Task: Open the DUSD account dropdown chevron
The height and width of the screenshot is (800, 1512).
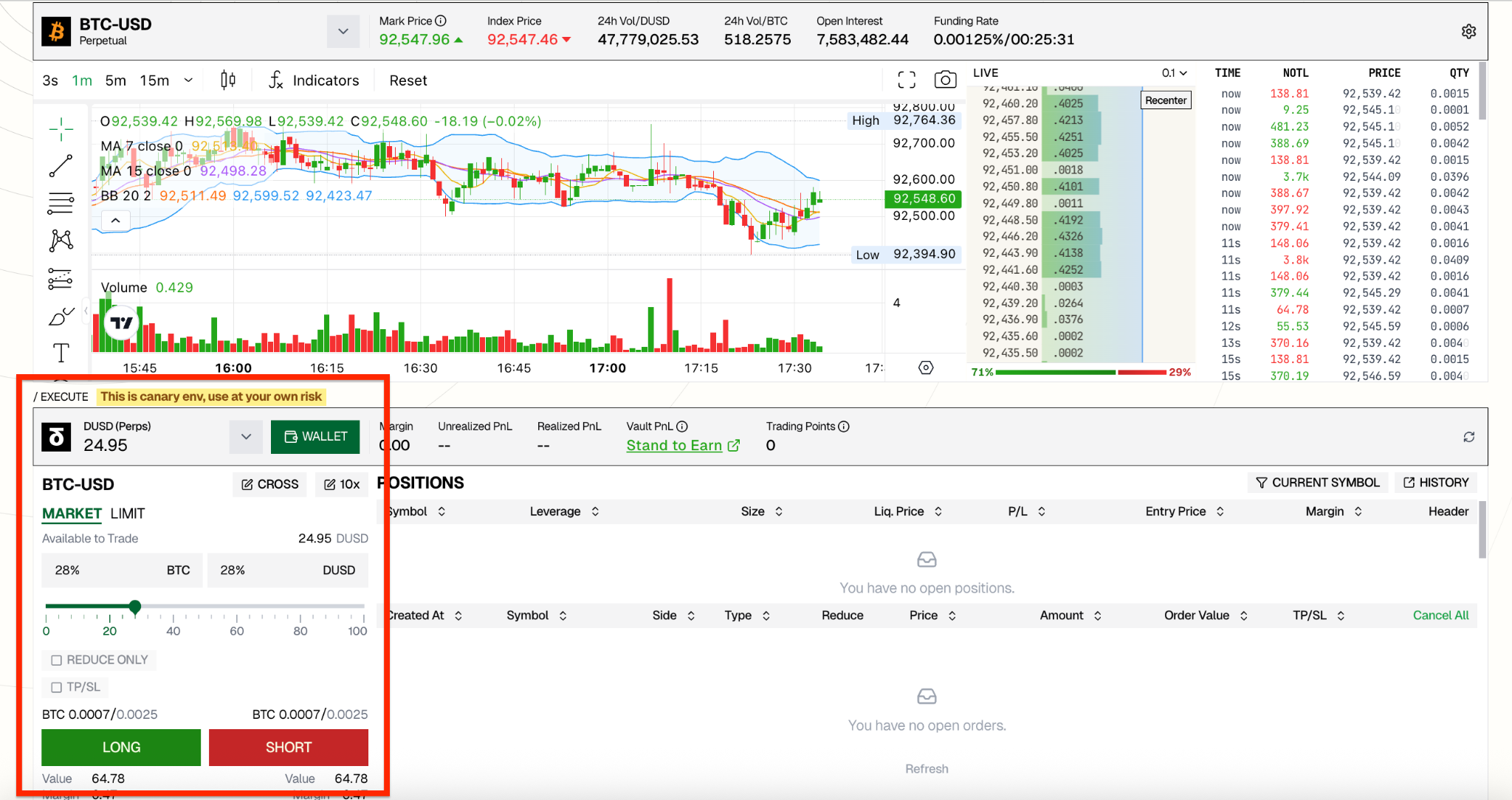Action: coord(246,436)
